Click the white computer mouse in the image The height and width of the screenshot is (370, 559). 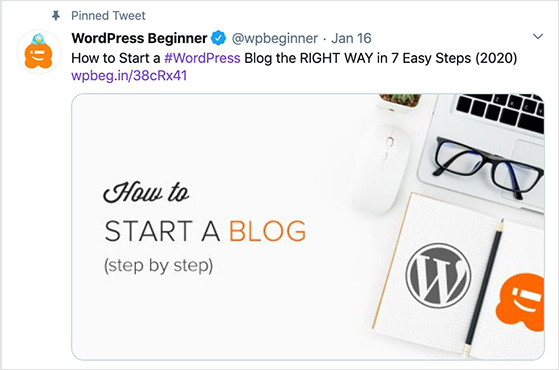click(381, 168)
